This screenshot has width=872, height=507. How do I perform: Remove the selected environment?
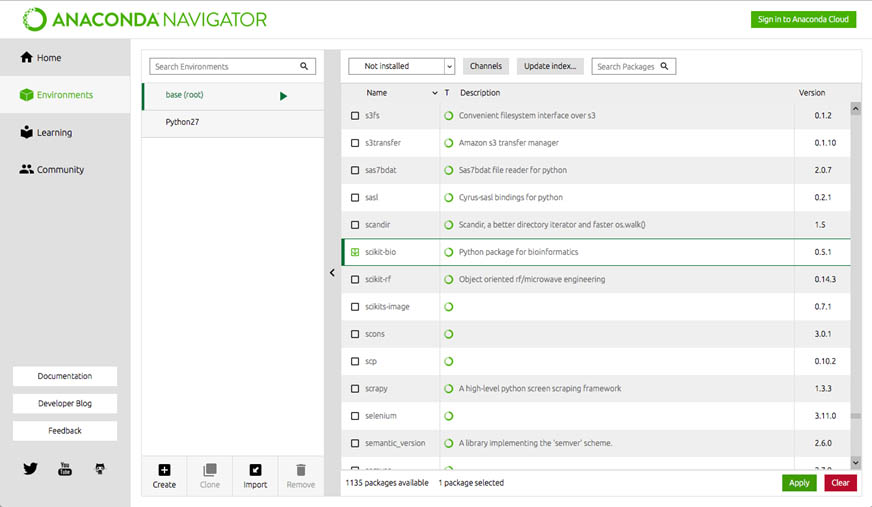coord(301,476)
